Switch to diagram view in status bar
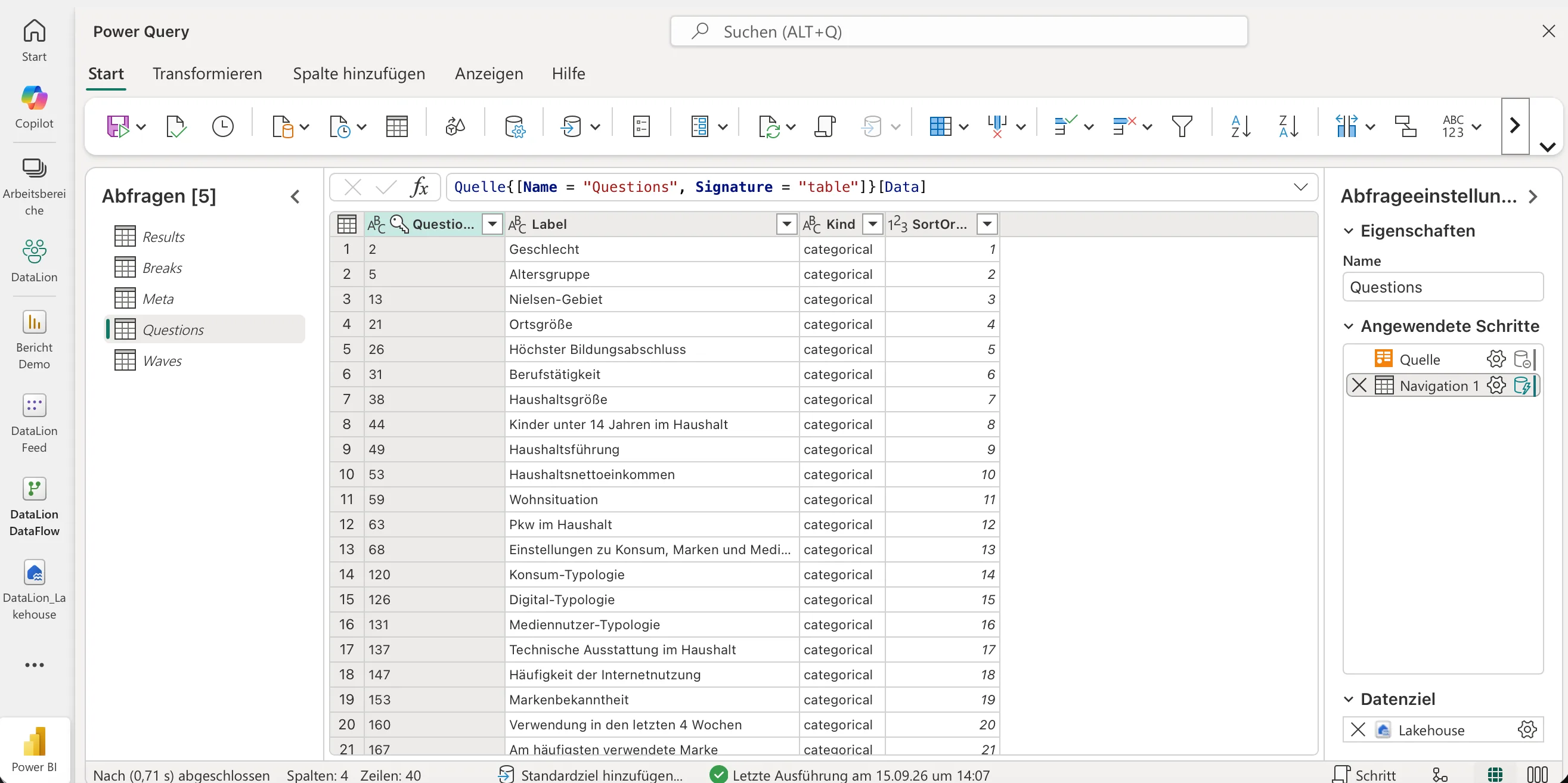Image resolution: width=1568 pixels, height=783 pixels. click(1440, 775)
